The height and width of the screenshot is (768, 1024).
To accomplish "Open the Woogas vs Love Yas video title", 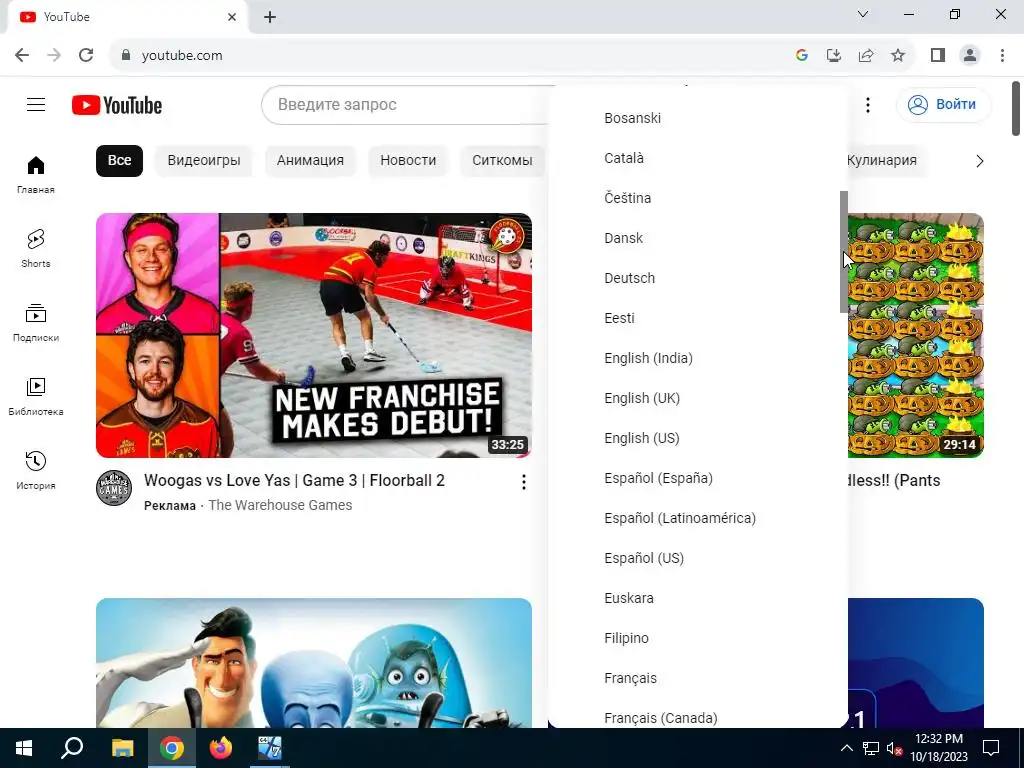I will pyautogui.click(x=295, y=481).
